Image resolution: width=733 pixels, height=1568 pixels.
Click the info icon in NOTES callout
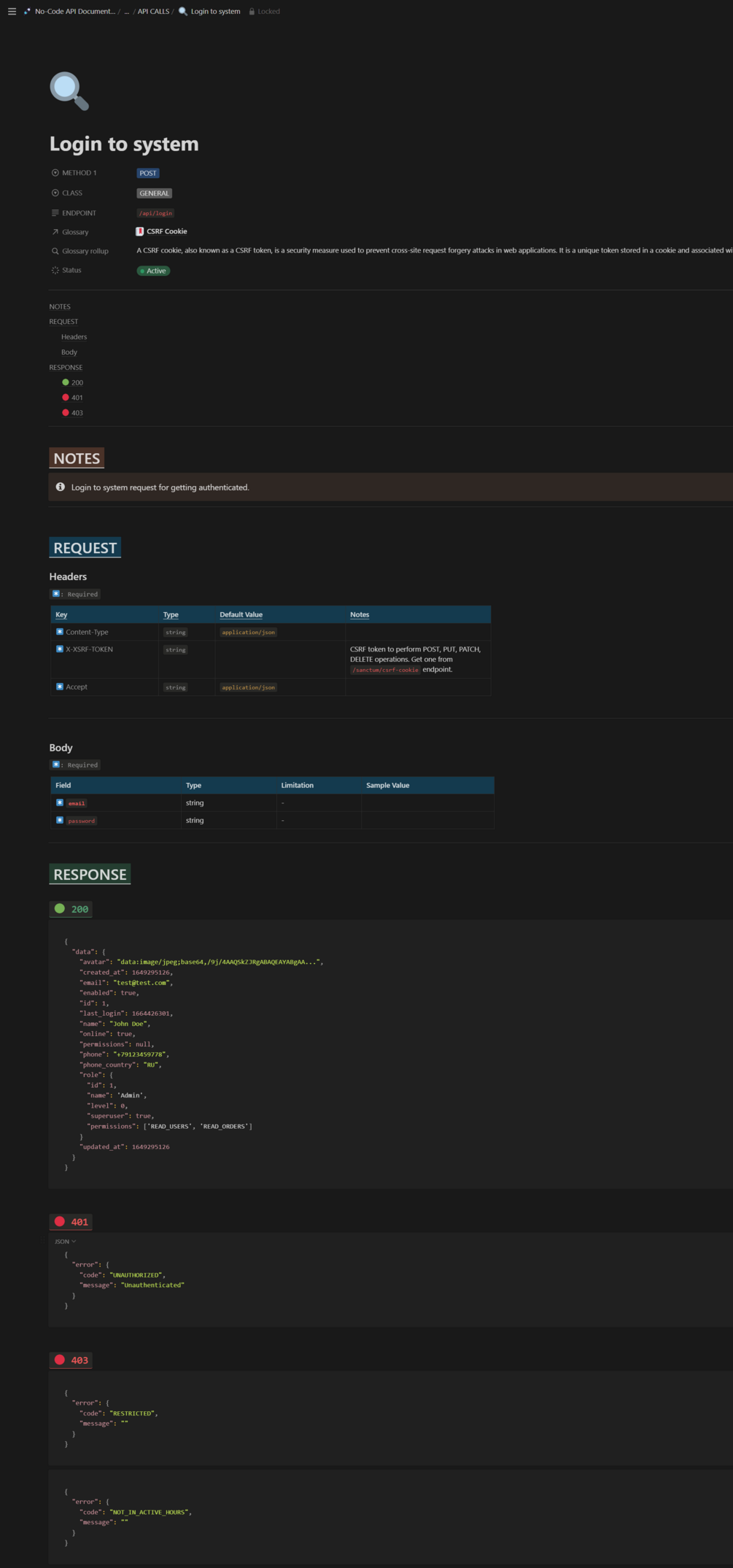(x=61, y=487)
